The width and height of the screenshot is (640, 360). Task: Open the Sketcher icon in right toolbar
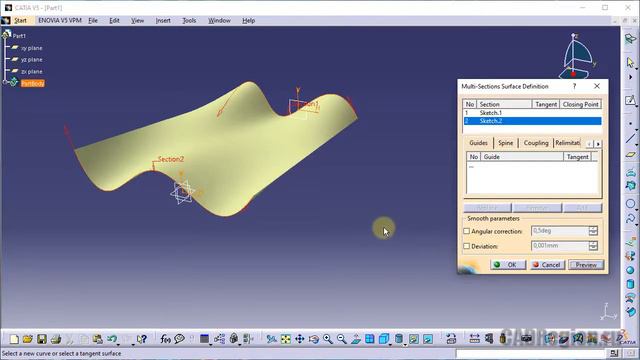tap(630, 100)
